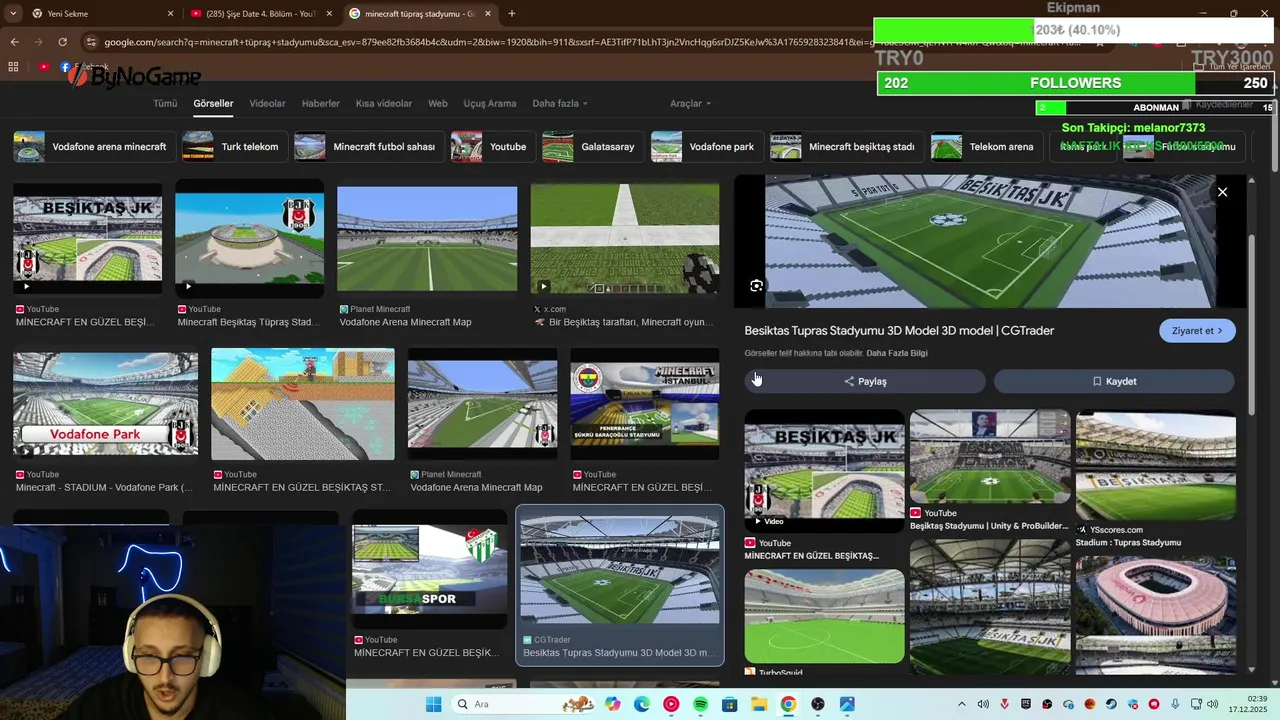This screenshot has width=1280, height=720.
Task: Select the Videolar search filter
Action: click(267, 104)
